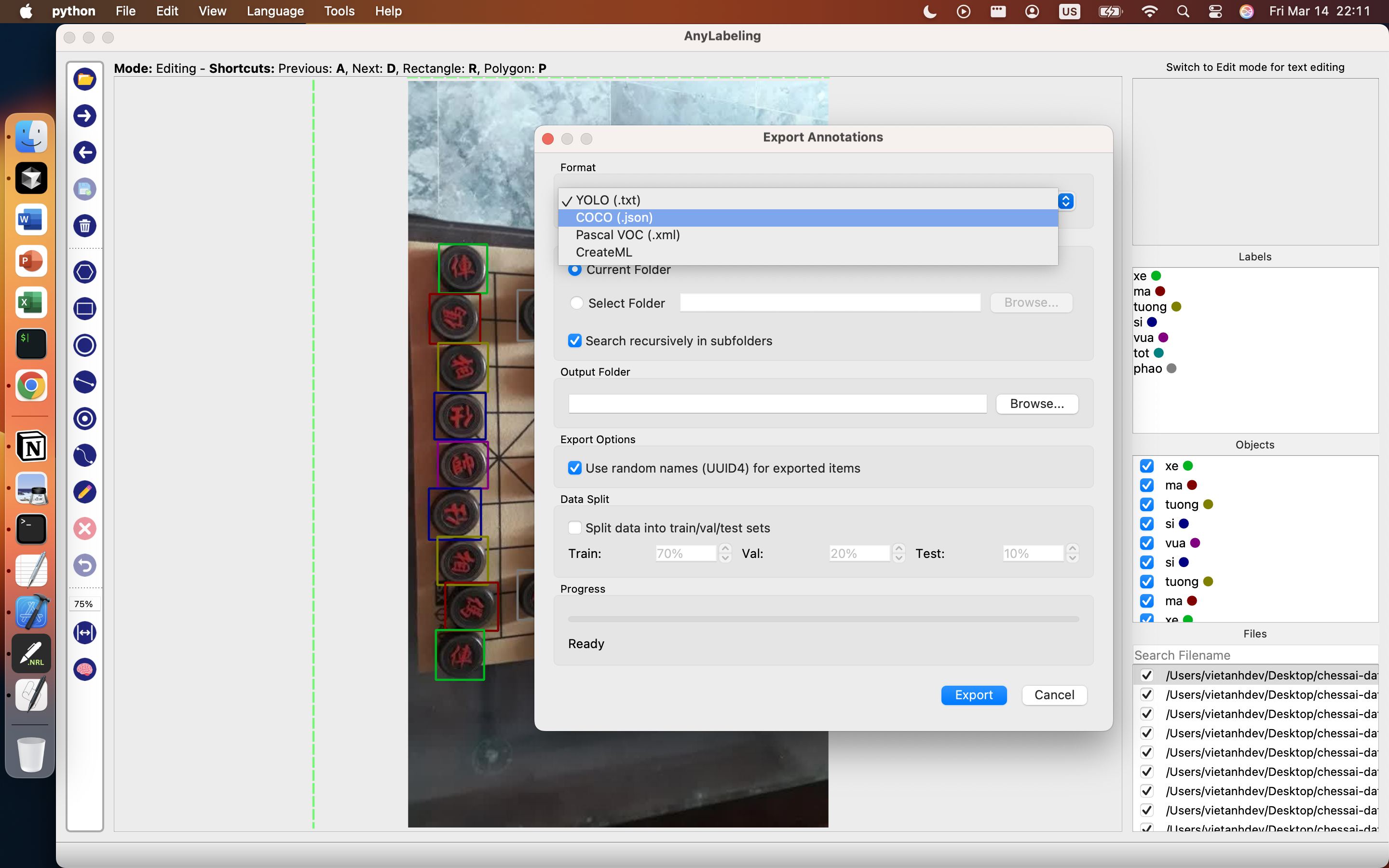
Task: Toggle Search recursively in subfolders checkbox
Action: pyautogui.click(x=574, y=341)
